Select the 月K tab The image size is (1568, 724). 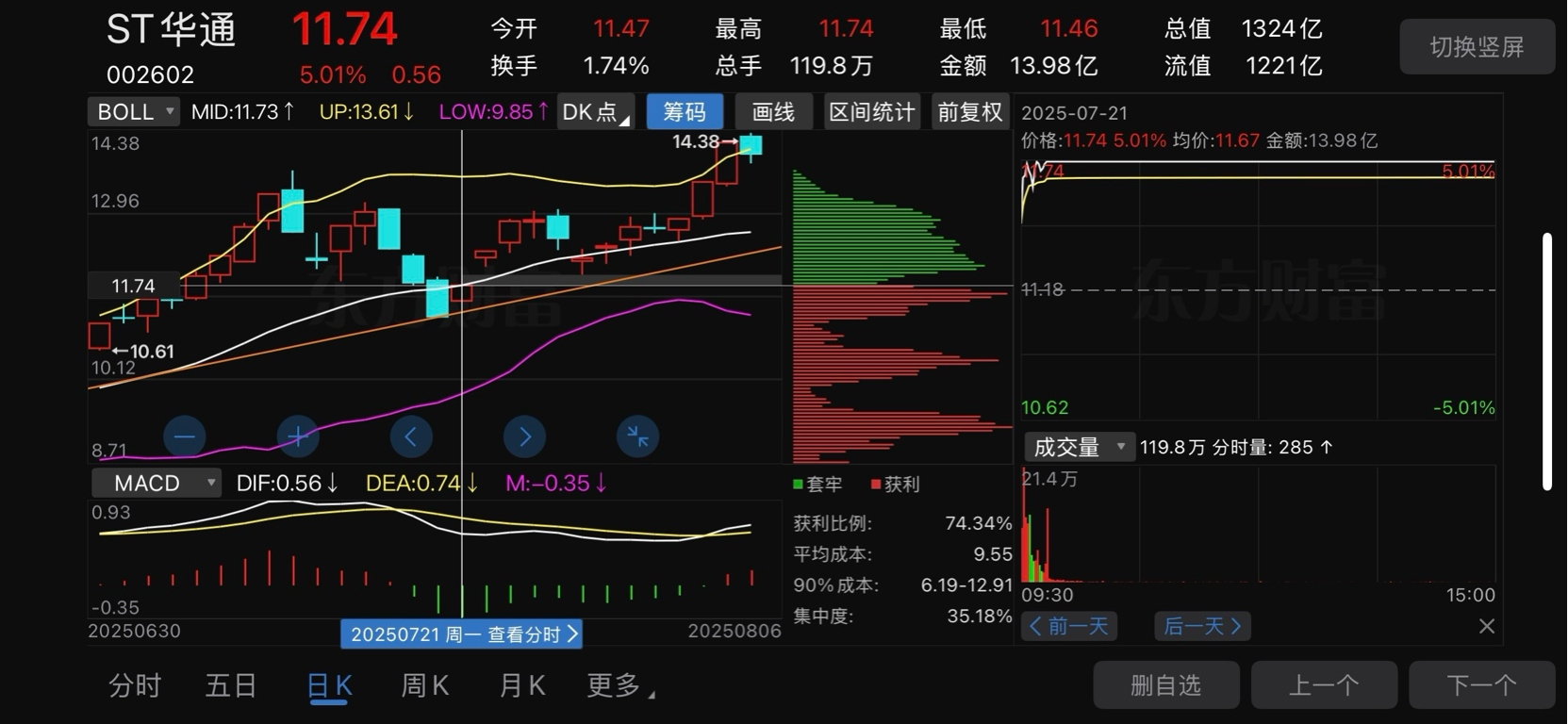pos(522,685)
